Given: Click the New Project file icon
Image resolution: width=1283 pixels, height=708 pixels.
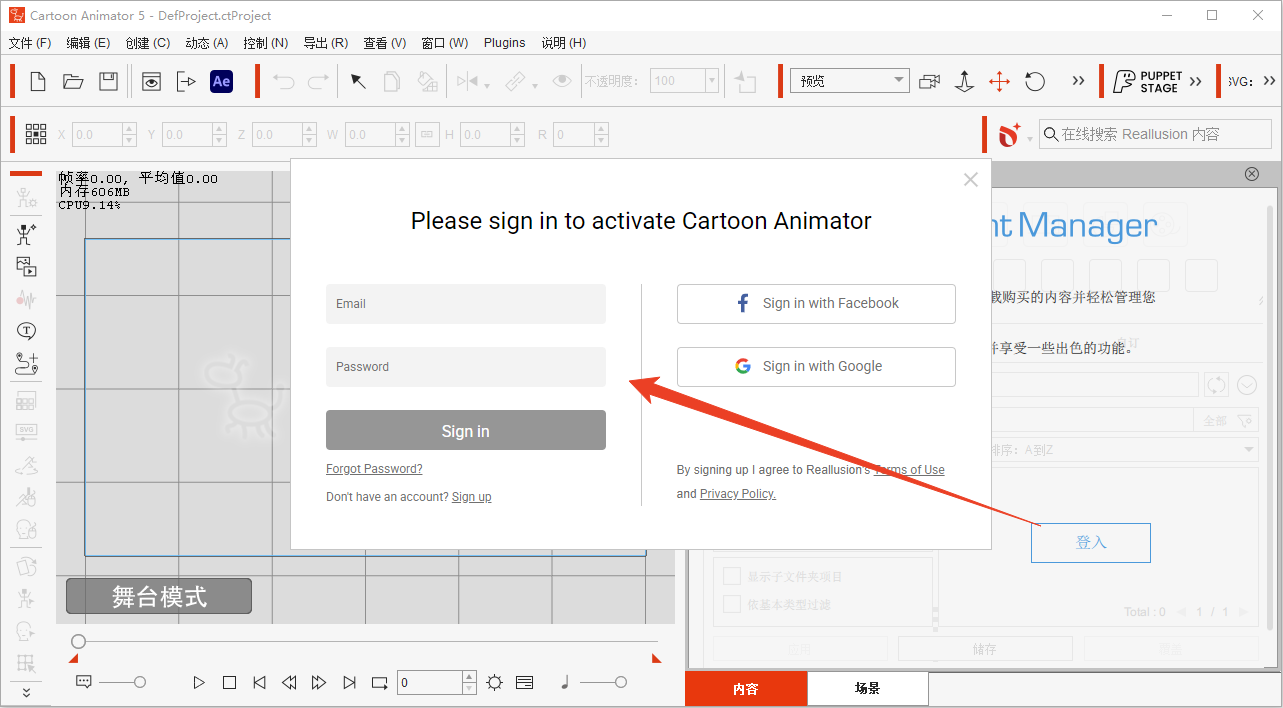Looking at the screenshot, I should click(38, 82).
